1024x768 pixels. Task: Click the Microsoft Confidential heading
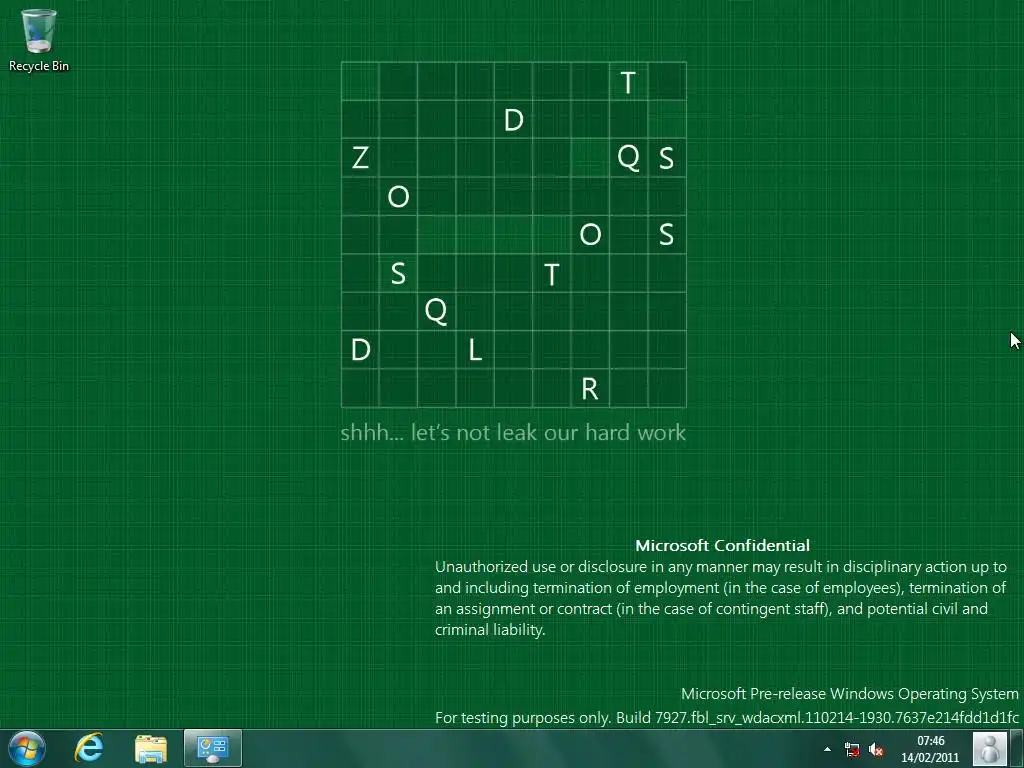point(722,545)
